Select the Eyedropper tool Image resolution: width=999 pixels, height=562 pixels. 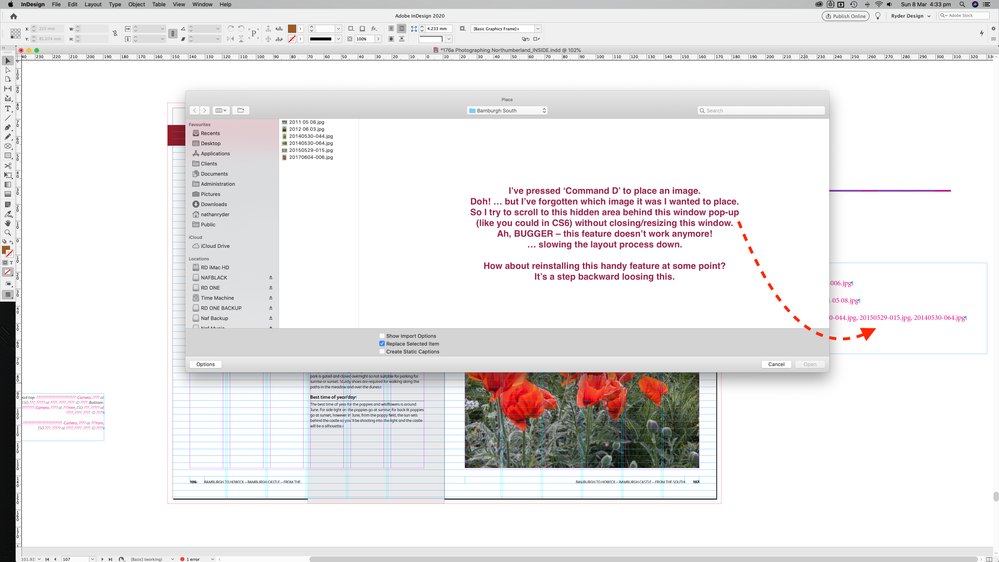8,214
